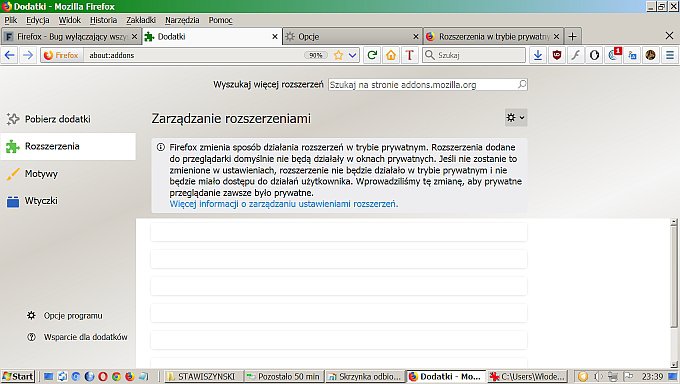Click the scrollbar down arrow
680x384 pixels.
point(673,365)
